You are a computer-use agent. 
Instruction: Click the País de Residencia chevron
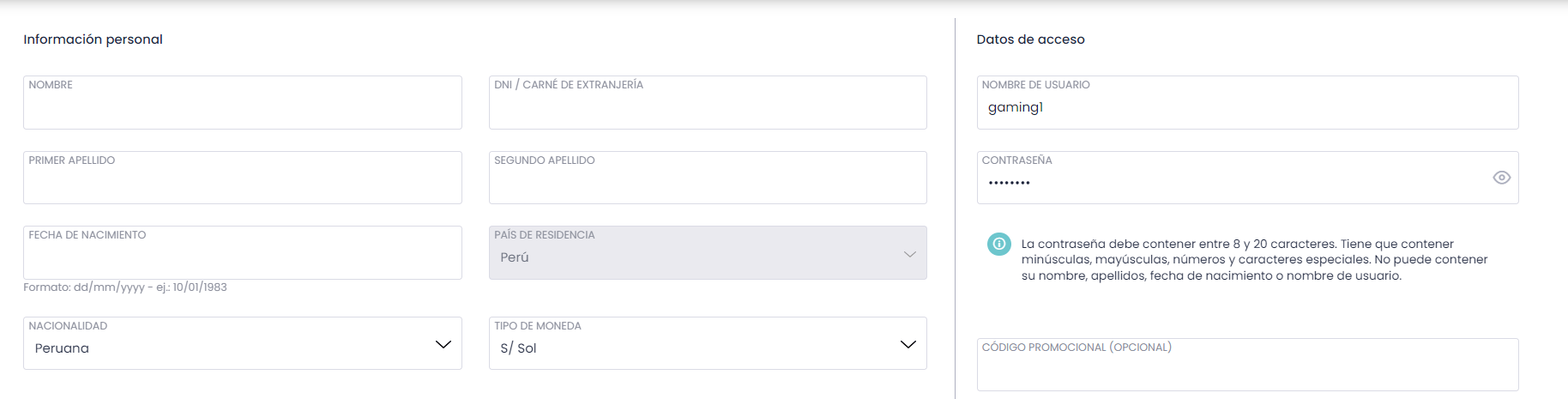[x=909, y=255]
